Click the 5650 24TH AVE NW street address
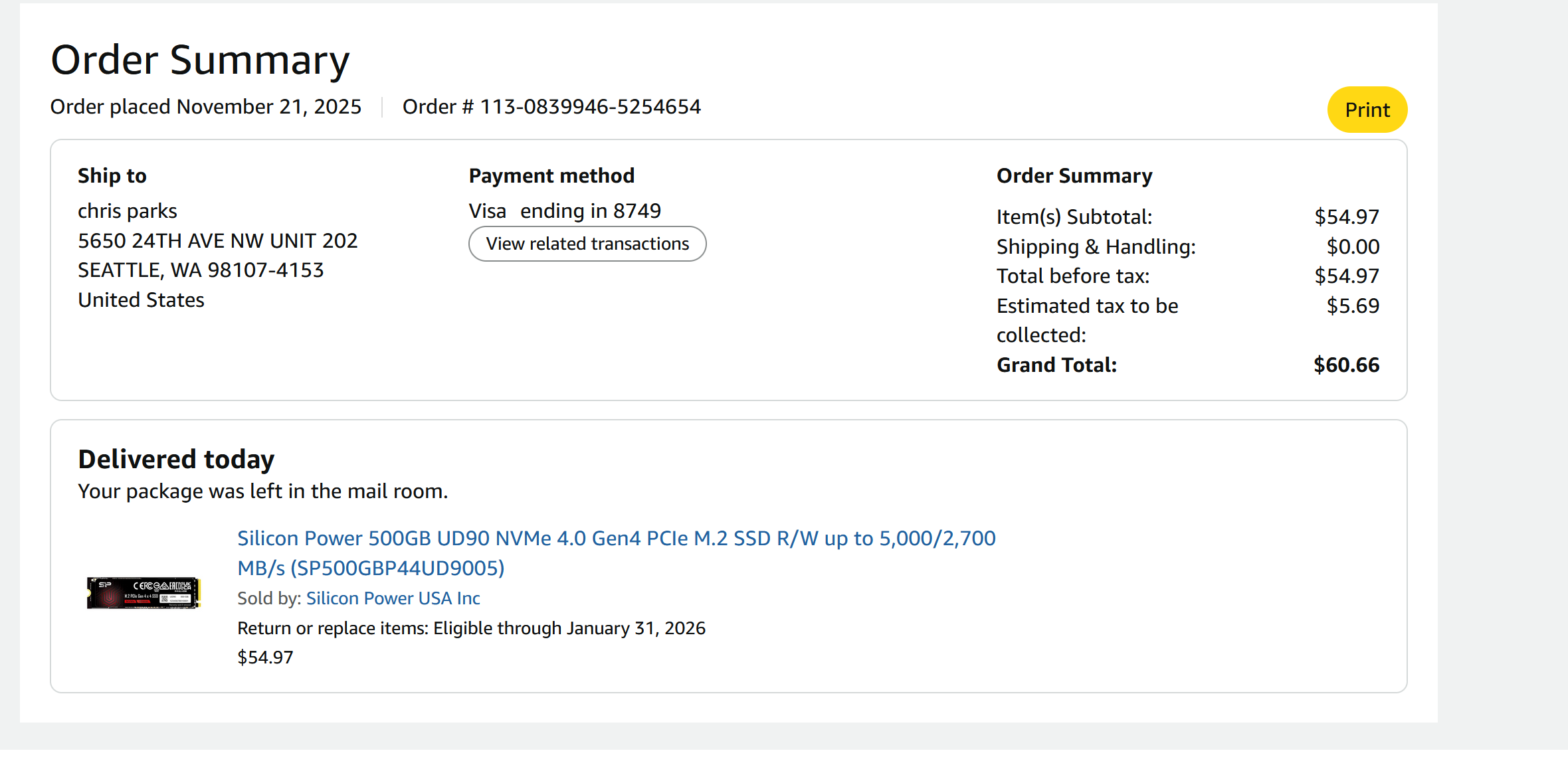 click(x=217, y=240)
